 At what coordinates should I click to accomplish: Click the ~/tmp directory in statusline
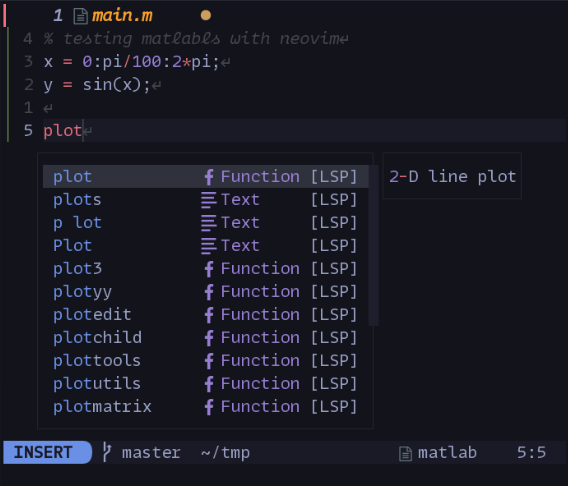click(x=225, y=453)
